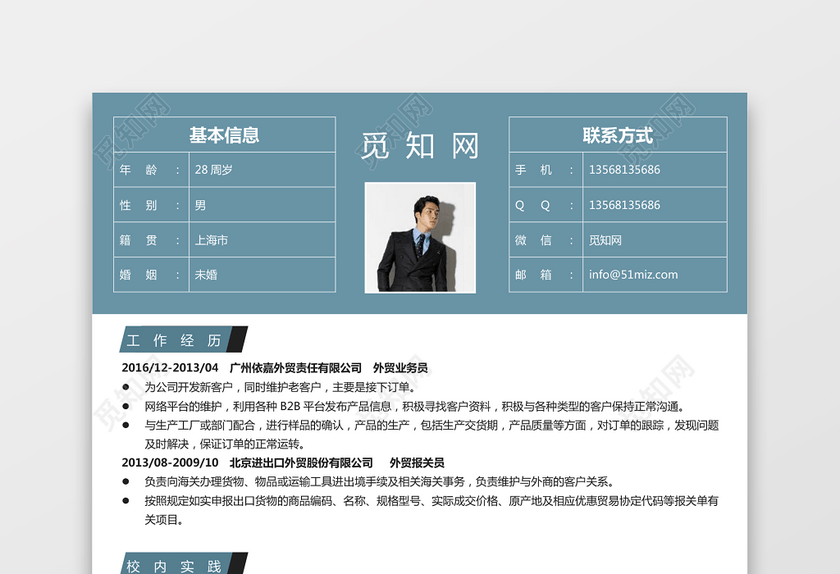Click the 基本信息 table header

pos(224,135)
